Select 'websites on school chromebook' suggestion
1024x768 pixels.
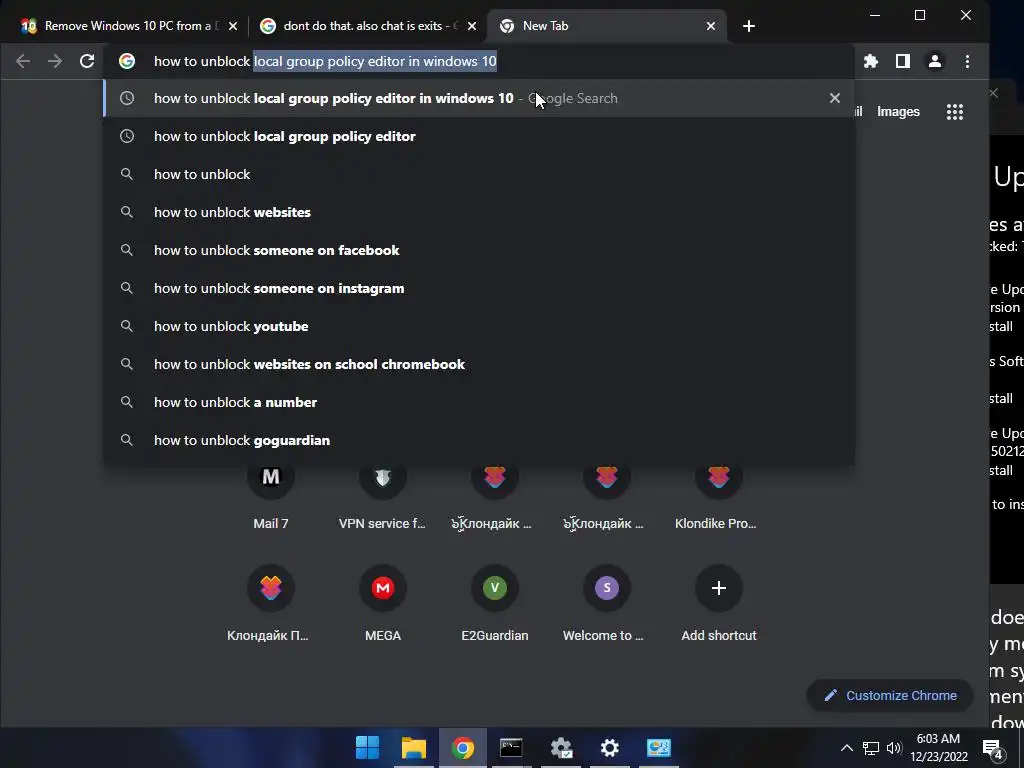(479, 364)
